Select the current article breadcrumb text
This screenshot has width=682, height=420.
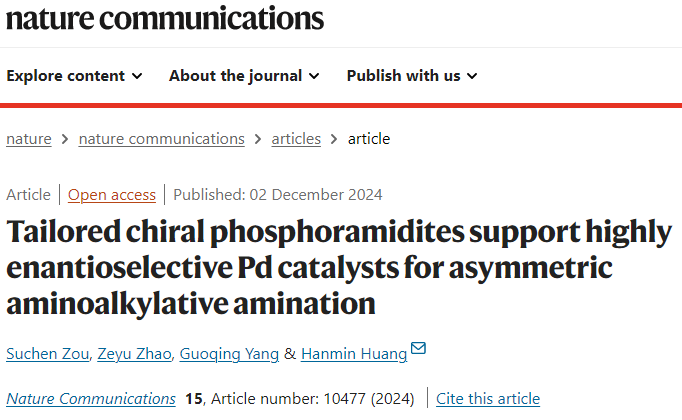point(369,139)
